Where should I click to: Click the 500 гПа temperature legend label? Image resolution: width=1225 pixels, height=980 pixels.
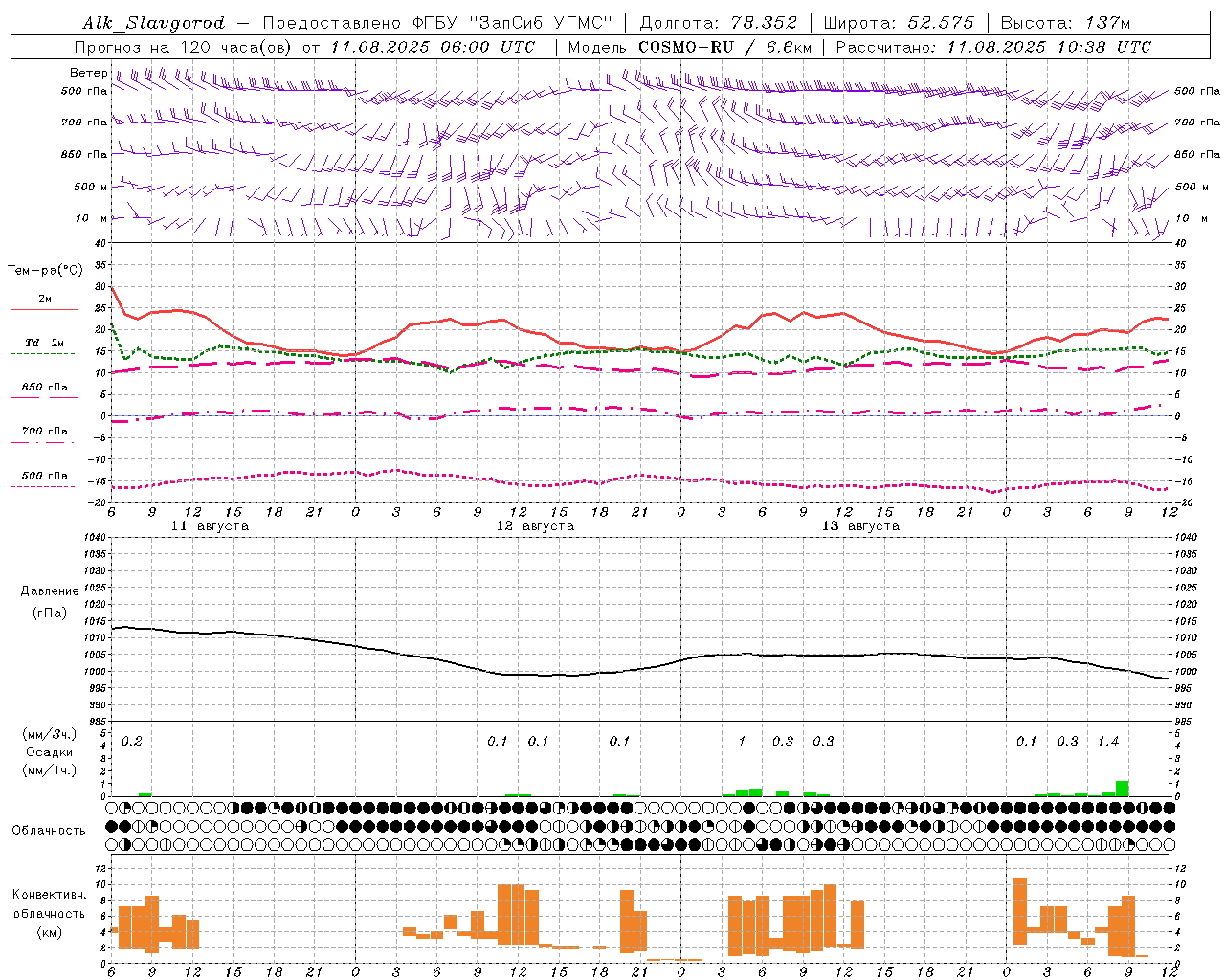pos(45,476)
